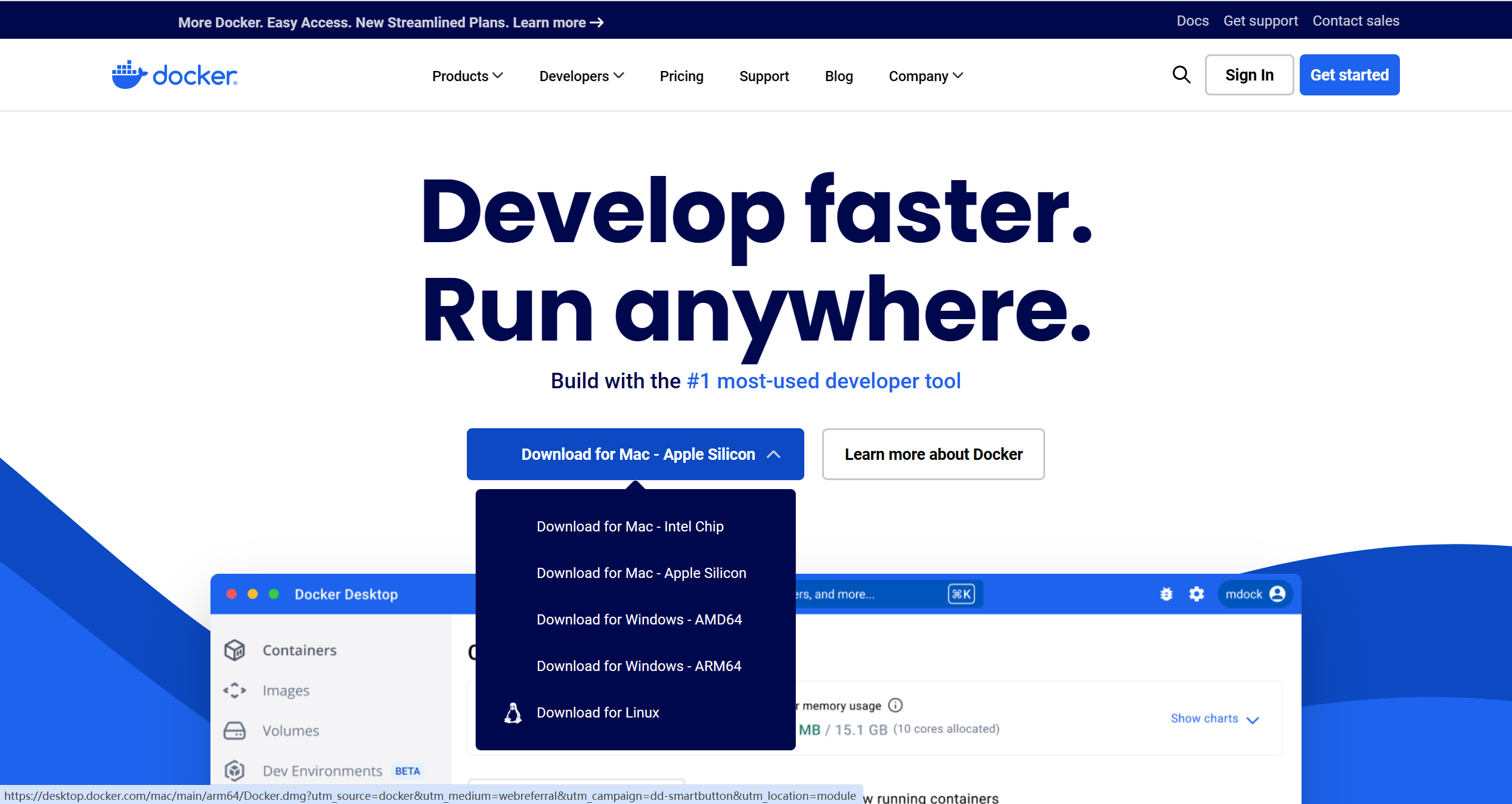Screen dimensions: 1512x804
Task: Collapse the download options chevron
Action: click(x=773, y=454)
